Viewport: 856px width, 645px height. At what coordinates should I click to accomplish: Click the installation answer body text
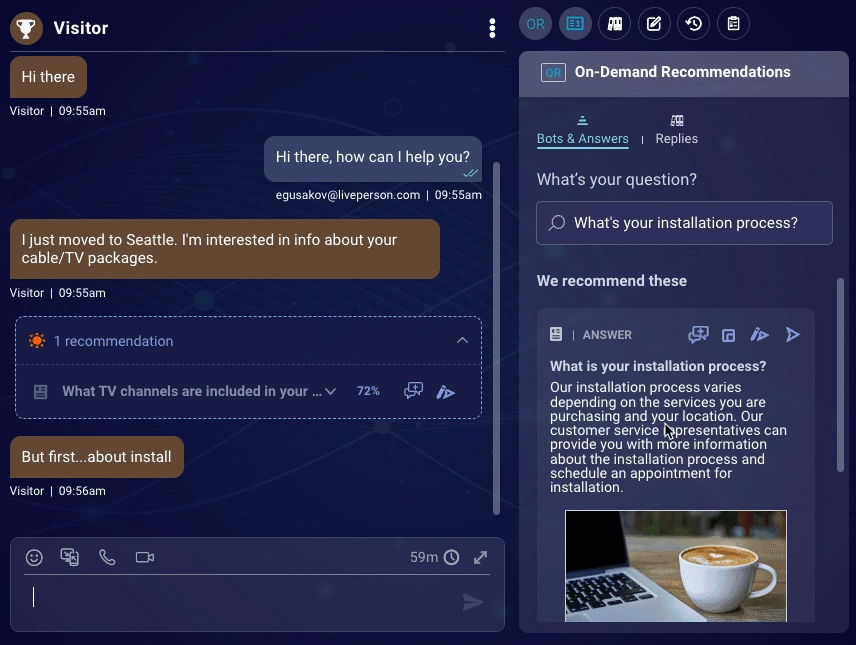point(668,437)
